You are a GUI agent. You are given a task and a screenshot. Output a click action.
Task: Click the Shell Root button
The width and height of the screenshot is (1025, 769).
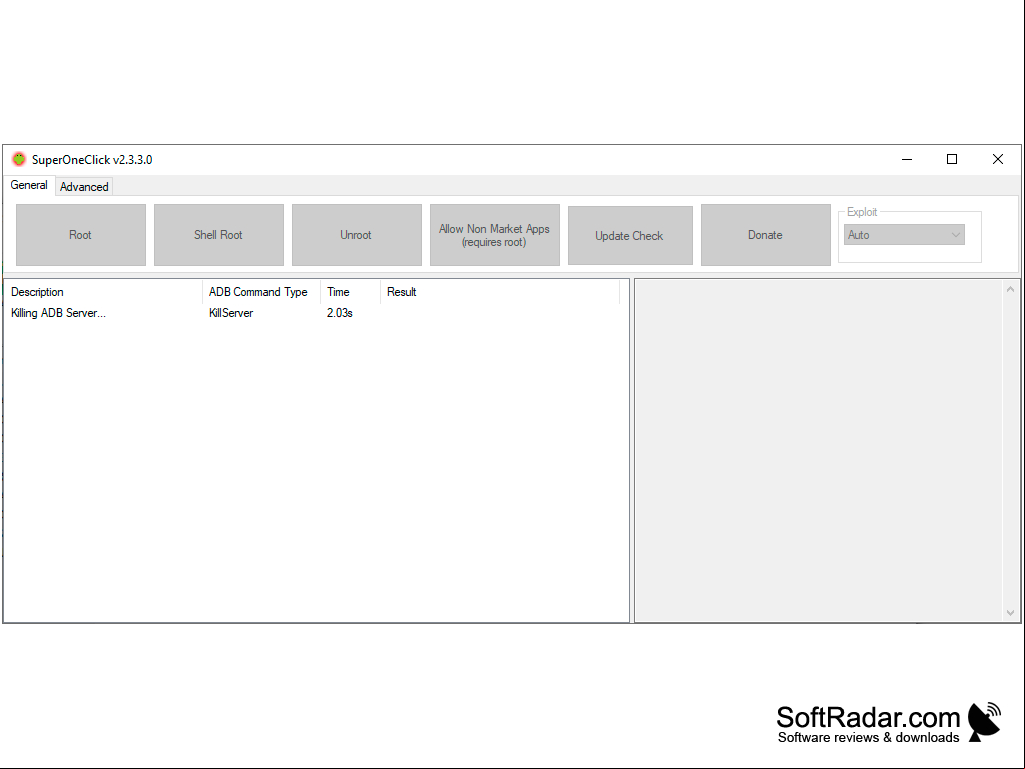pyautogui.click(x=218, y=235)
